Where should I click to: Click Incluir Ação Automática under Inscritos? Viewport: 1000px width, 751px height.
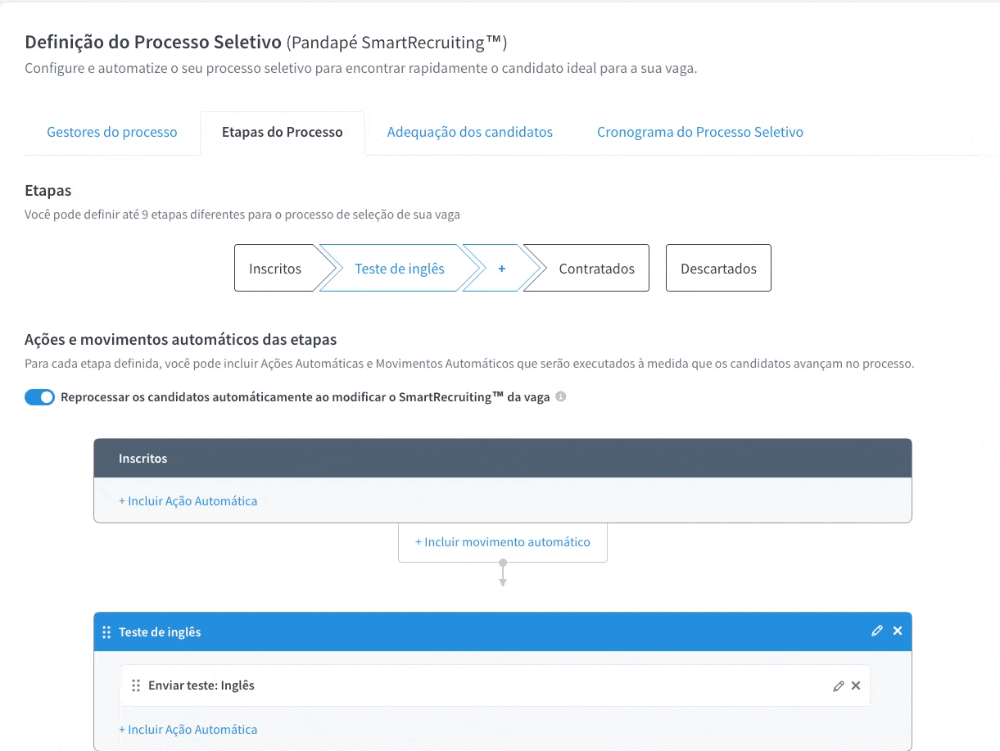point(188,501)
